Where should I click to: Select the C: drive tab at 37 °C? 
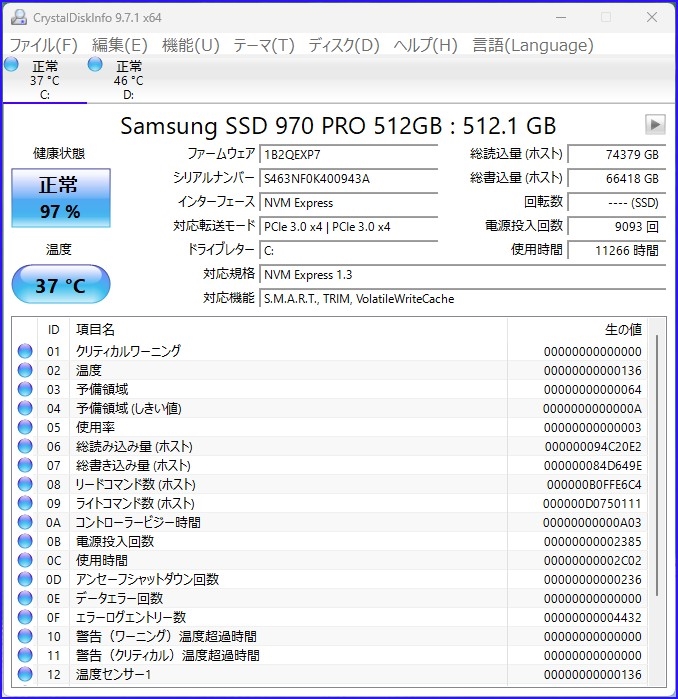click(45, 79)
